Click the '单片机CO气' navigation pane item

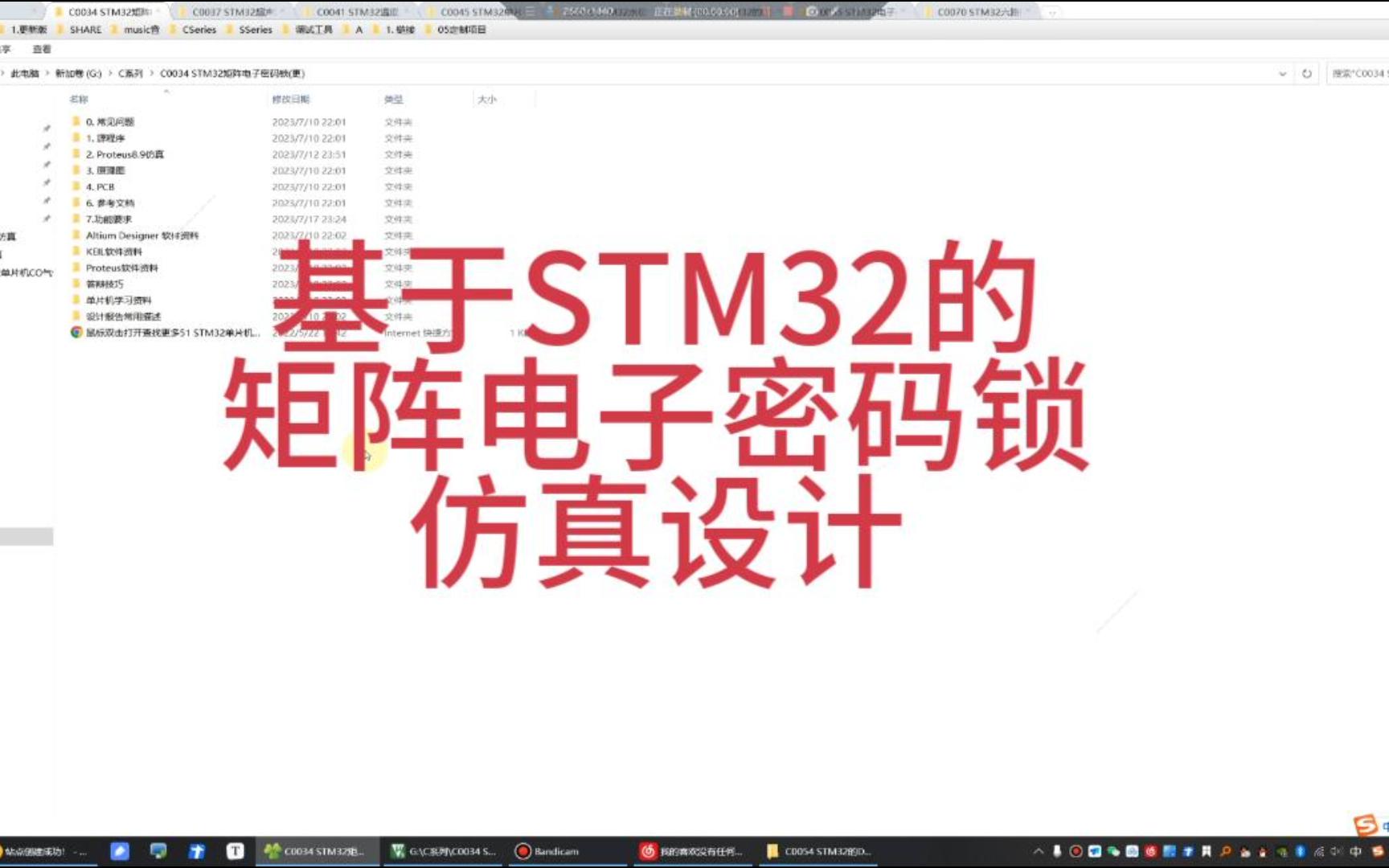pyautogui.click(x=27, y=272)
